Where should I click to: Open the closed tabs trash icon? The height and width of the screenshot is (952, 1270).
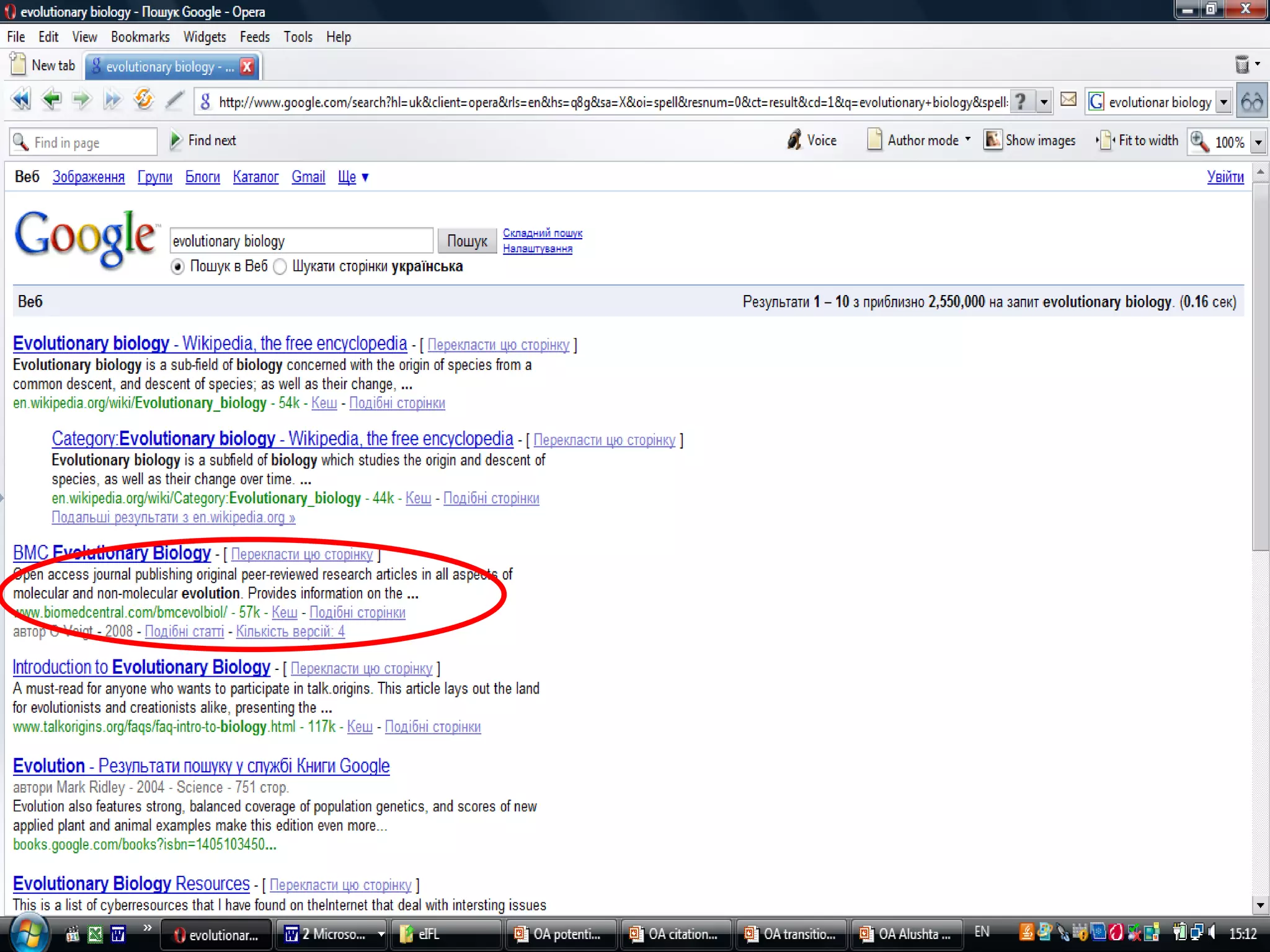(1242, 64)
